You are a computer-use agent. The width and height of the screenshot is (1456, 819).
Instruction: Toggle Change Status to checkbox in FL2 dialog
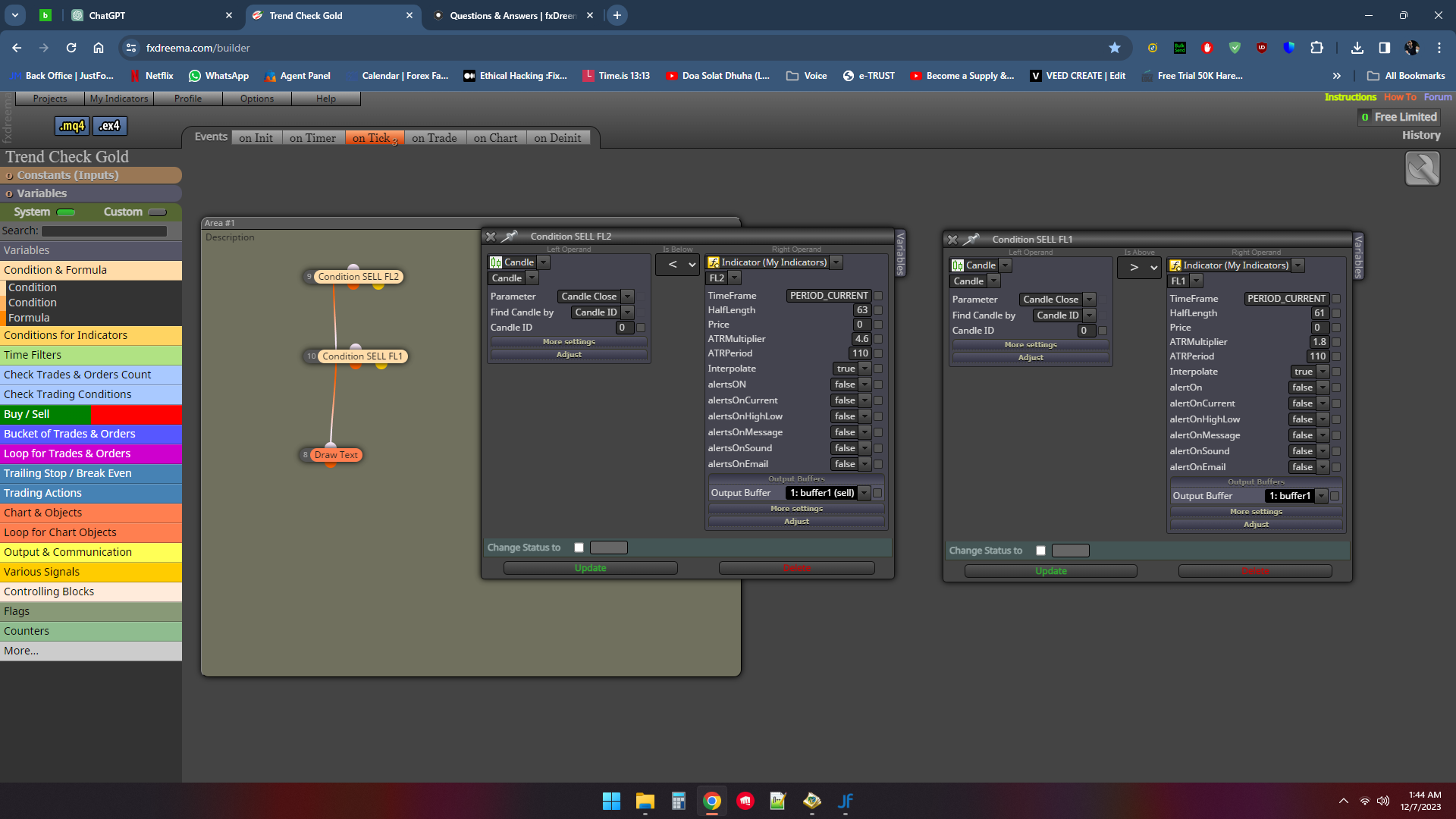click(579, 548)
